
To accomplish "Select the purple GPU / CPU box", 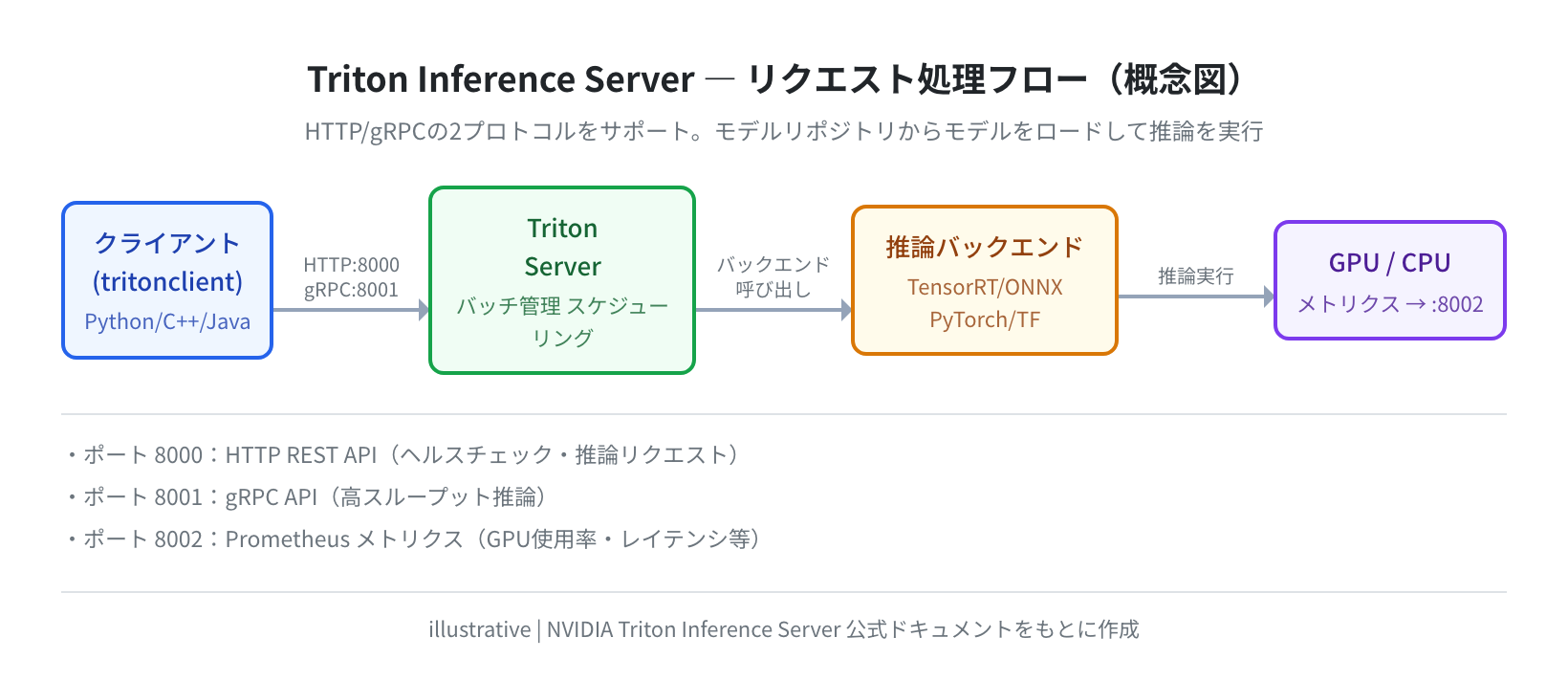I will 1390,280.
